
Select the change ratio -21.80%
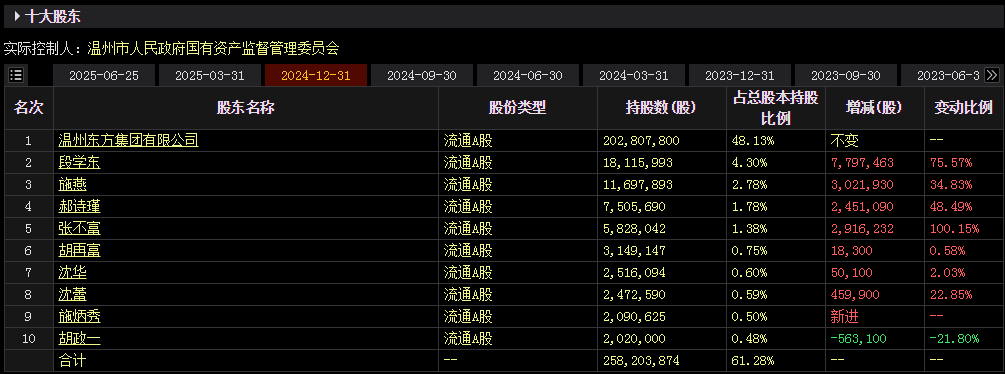954,339
